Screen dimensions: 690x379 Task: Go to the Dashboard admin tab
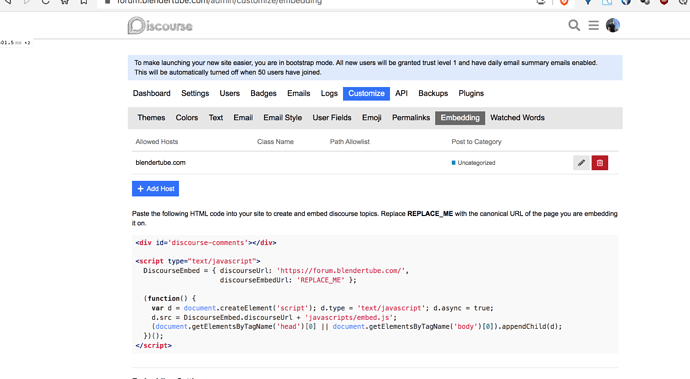(x=151, y=93)
